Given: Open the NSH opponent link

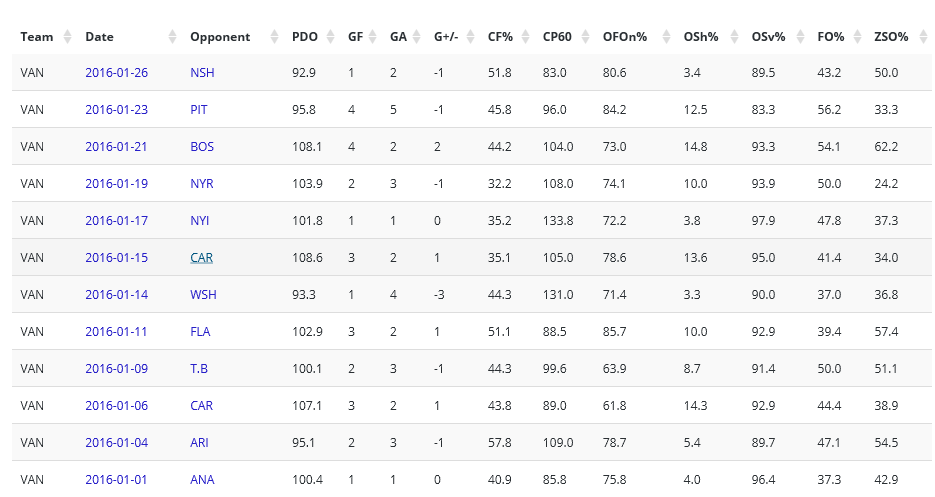Looking at the screenshot, I should [x=202, y=73].
